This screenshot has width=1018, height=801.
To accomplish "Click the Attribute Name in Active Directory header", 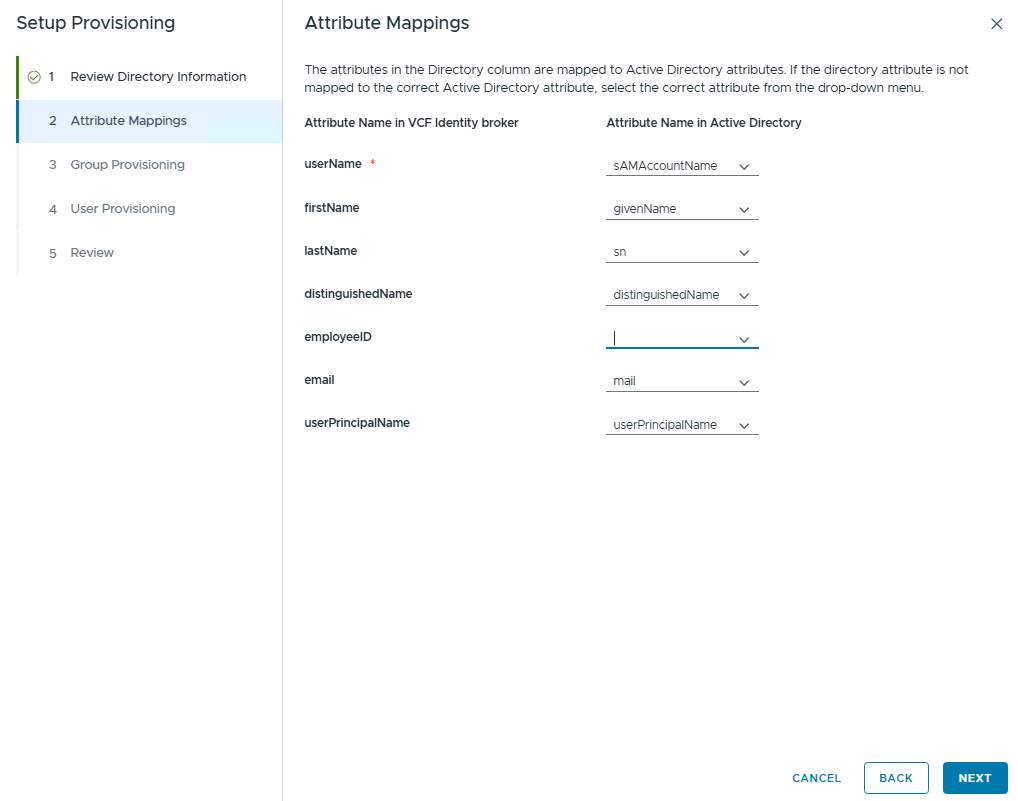I will (704, 123).
